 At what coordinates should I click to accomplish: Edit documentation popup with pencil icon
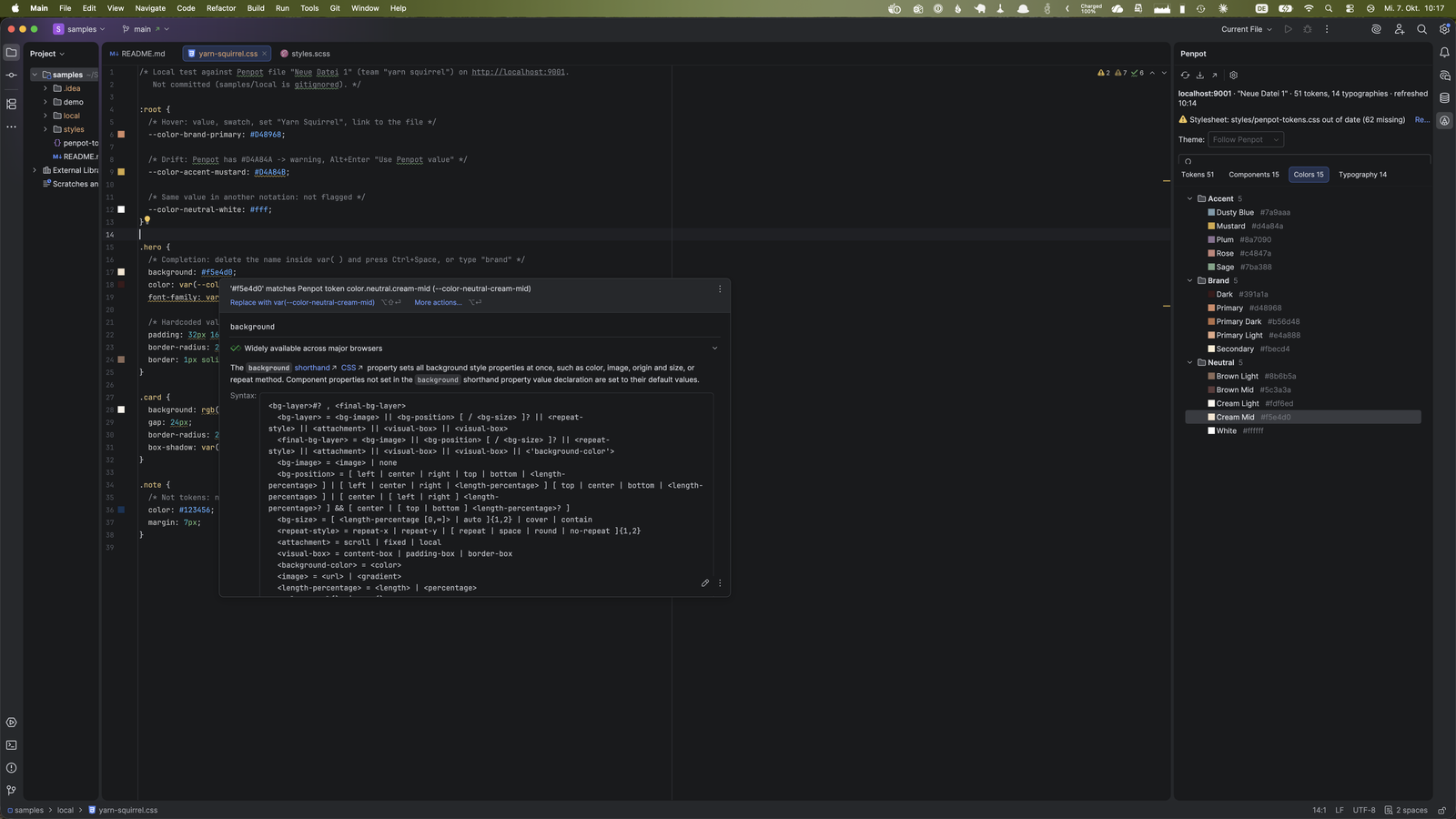[705, 583]
